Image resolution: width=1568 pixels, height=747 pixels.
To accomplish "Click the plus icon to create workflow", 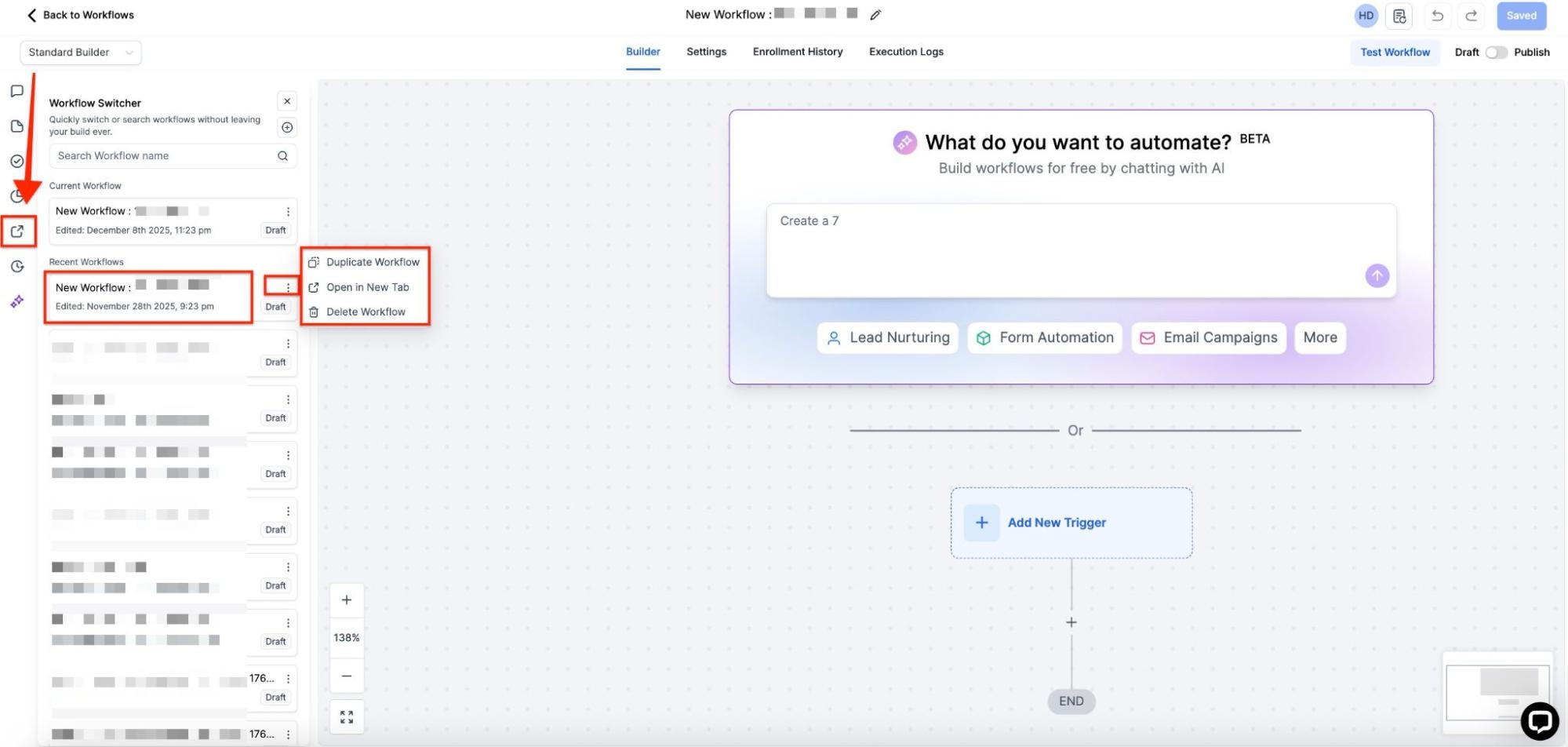I will point(287,127).
